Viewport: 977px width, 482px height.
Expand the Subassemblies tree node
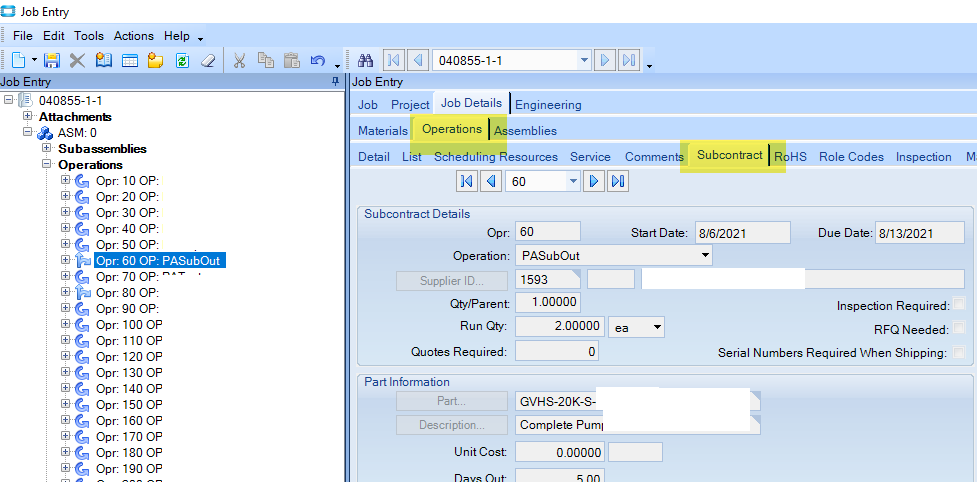coord(47,148)
